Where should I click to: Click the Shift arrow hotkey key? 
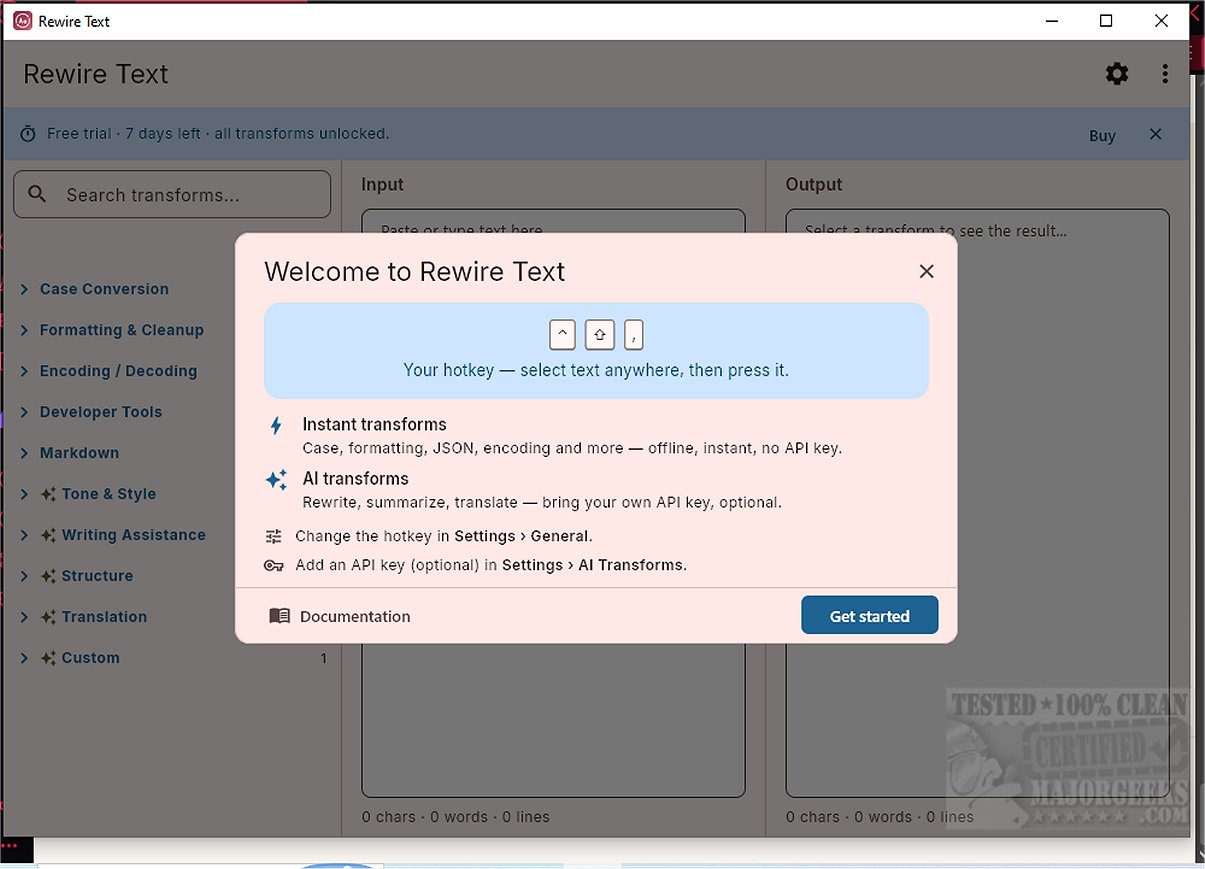coord(600,334)
